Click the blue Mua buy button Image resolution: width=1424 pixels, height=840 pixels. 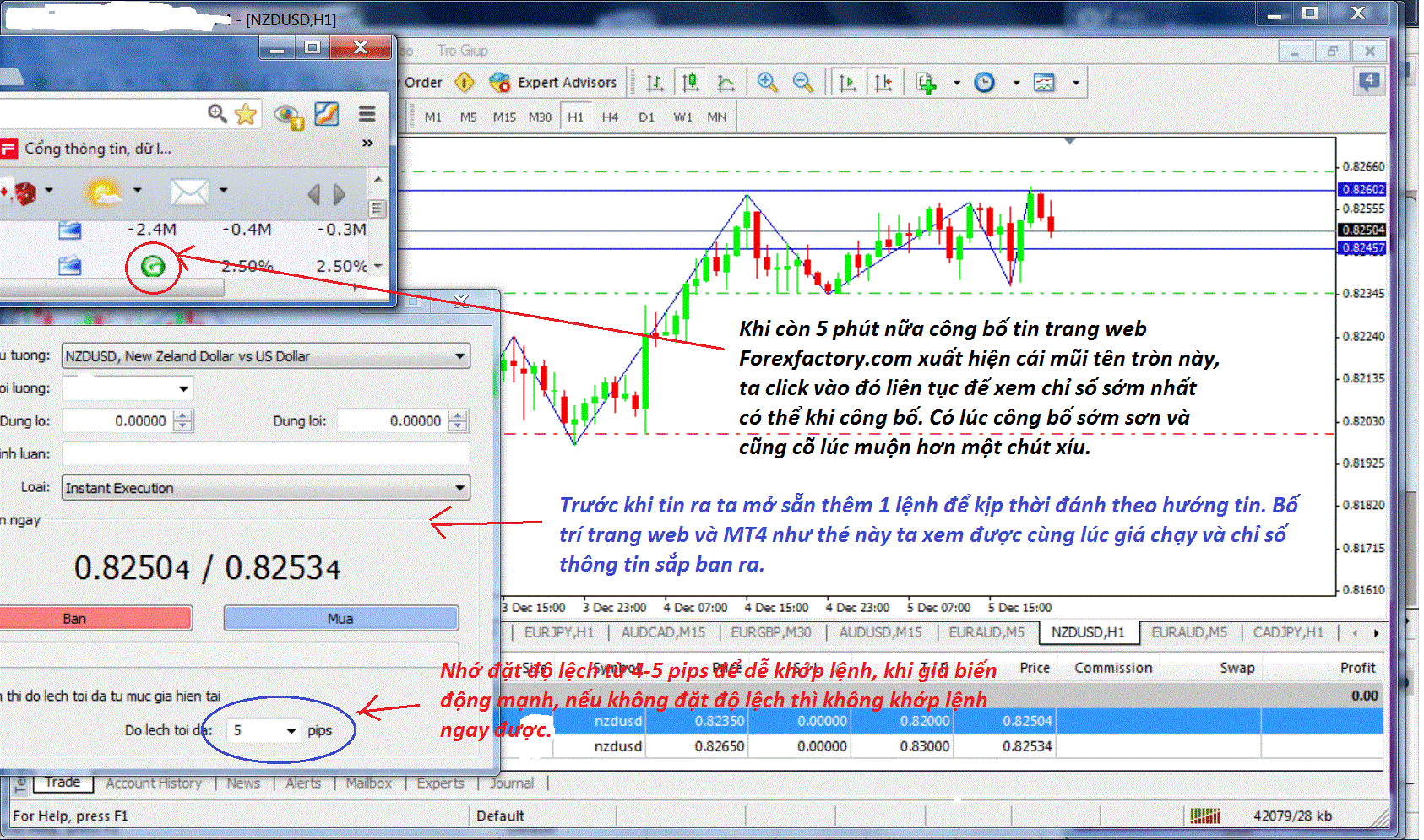pyautogui.click(x=341, y=619)
